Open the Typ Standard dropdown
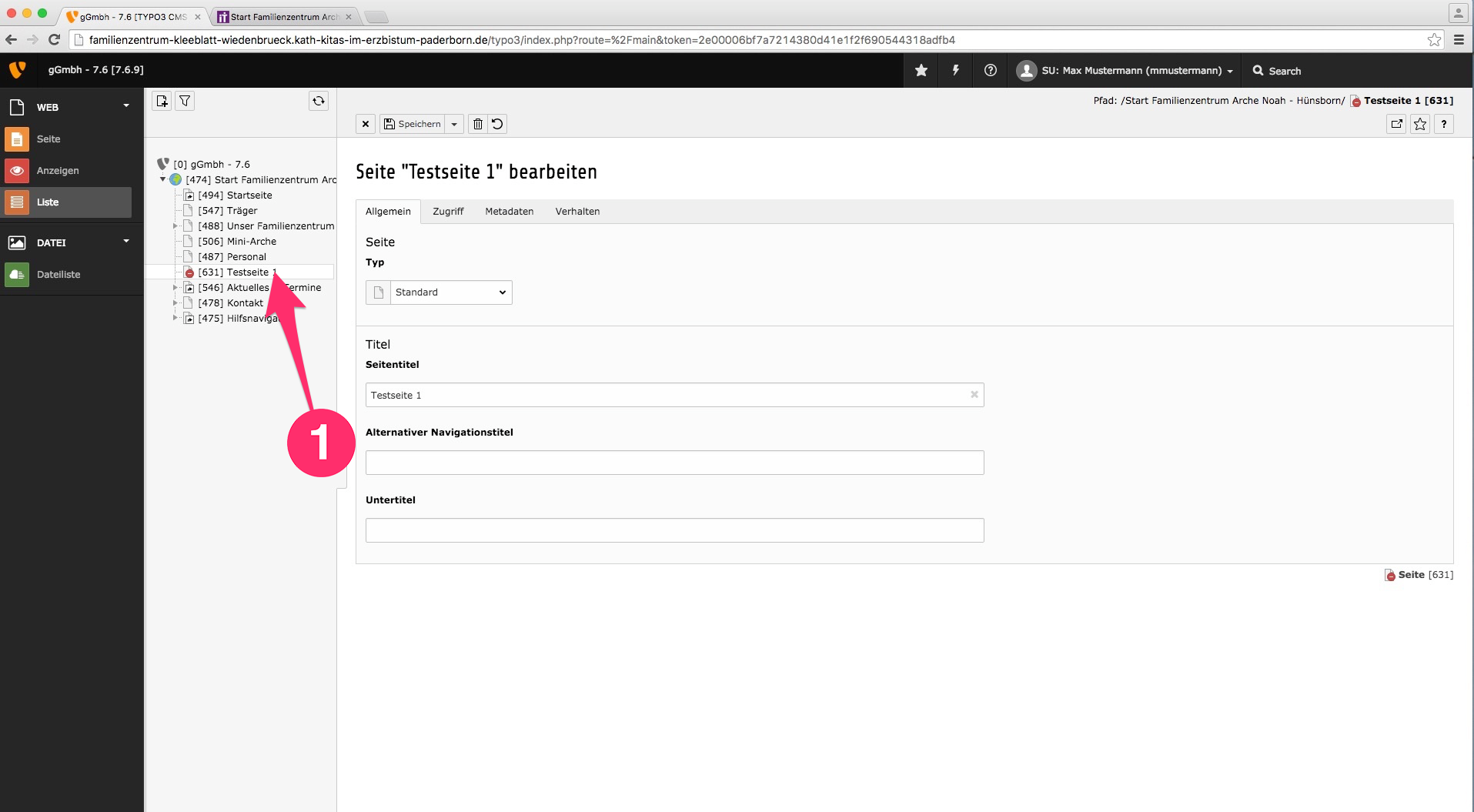The width and height of the screenshot is (1474, 812). point(450,292)
